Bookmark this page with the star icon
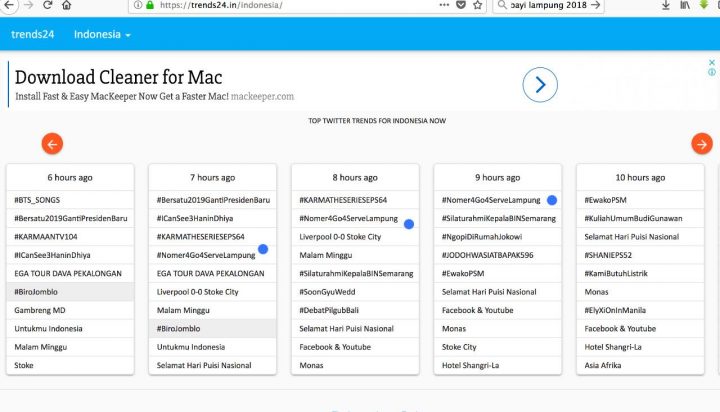This screenshot has width=720, height=412. pyautogui.click(x=478, y=5)
